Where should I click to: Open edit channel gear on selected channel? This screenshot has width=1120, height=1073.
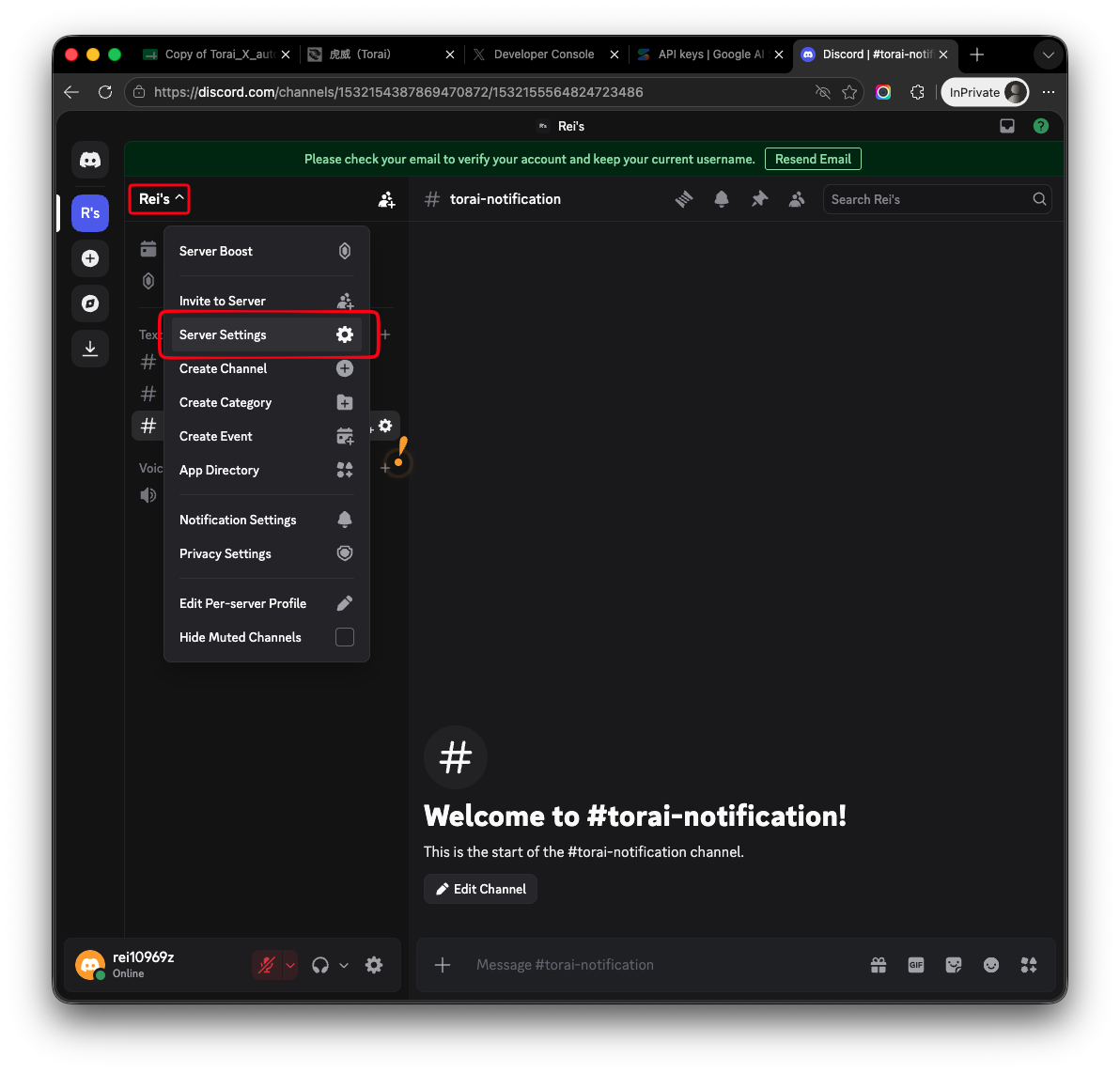coord(386,426)
